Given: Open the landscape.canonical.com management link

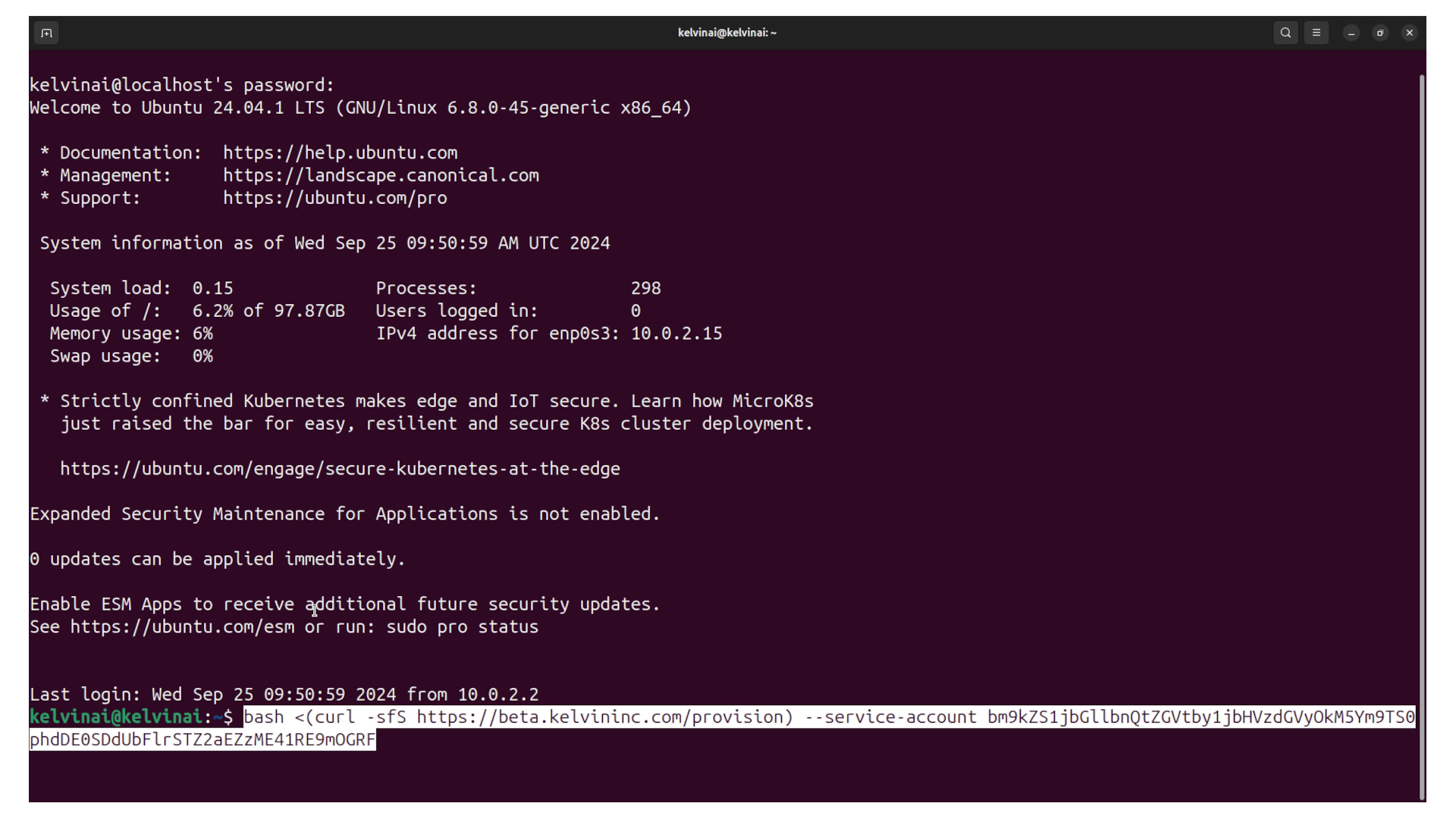Looking at the screenshot, I should pyautogui.click(x=381, y=175).
